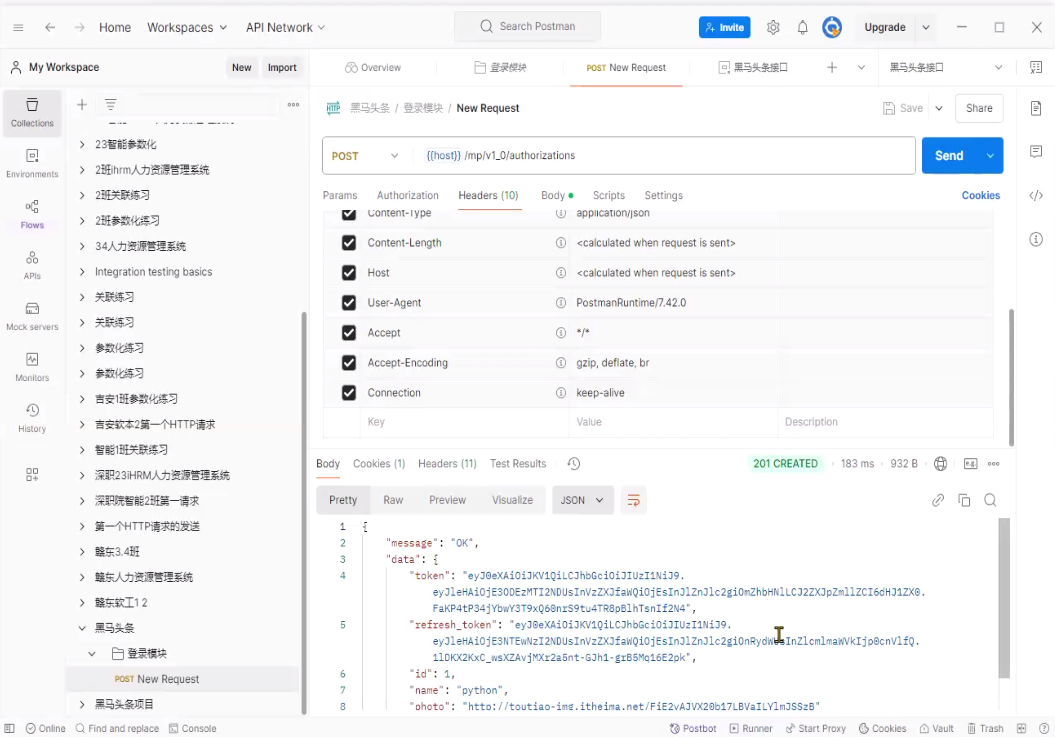Open the Console in status bar
1055x737 pixels.
coord(192,728)
